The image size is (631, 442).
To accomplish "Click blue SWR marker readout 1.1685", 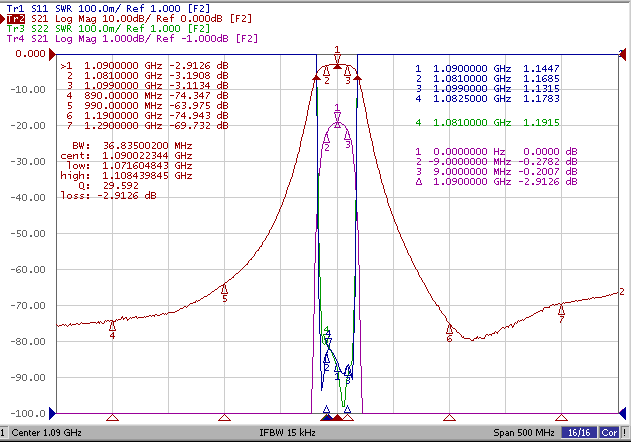I will pyautogui.click(x=487, y=79).
